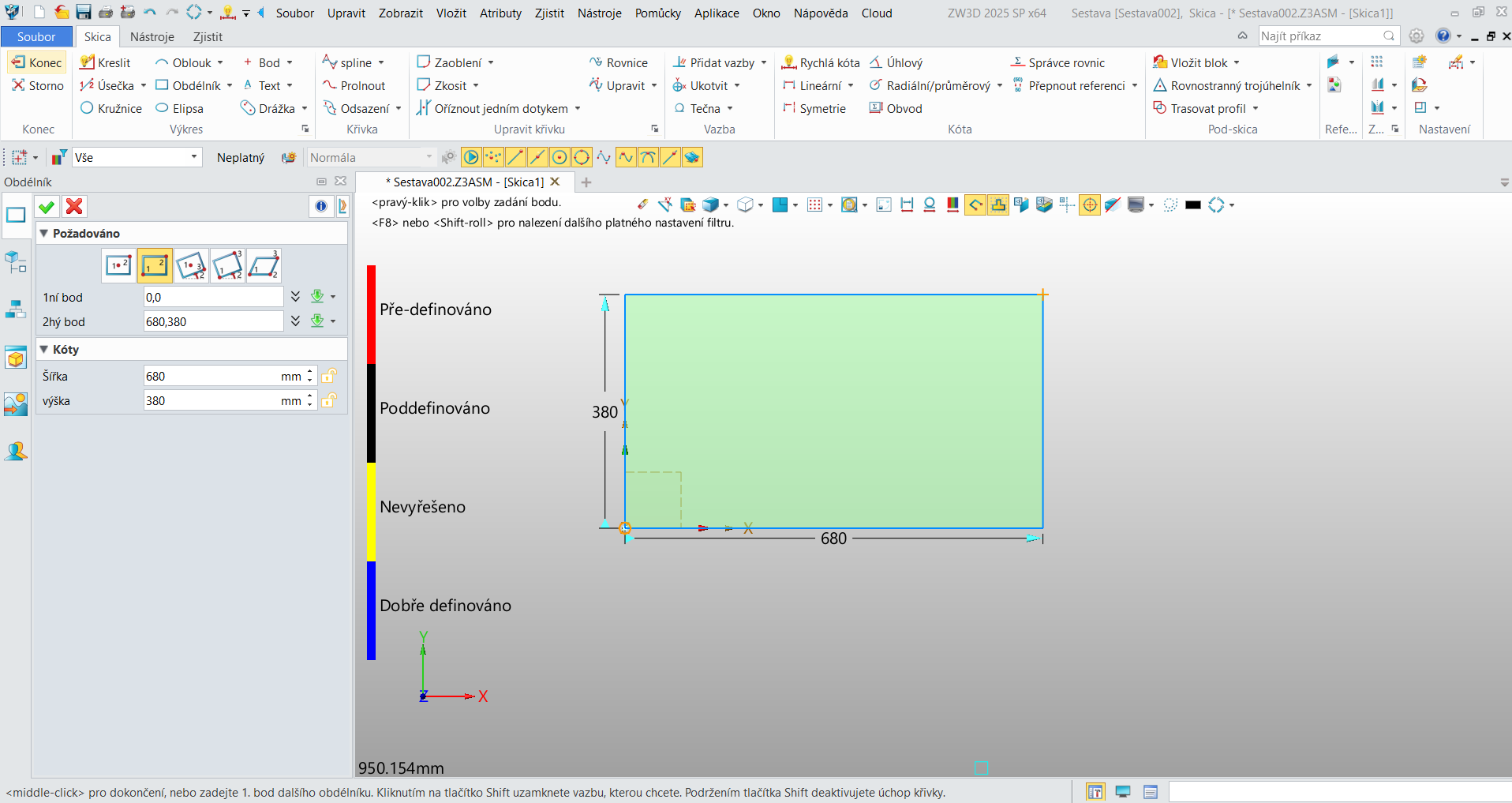Click the blue info icon in Obdélník panel
Image resolution: width=1512 pixels, height=803 pixels.
point(320,206)
